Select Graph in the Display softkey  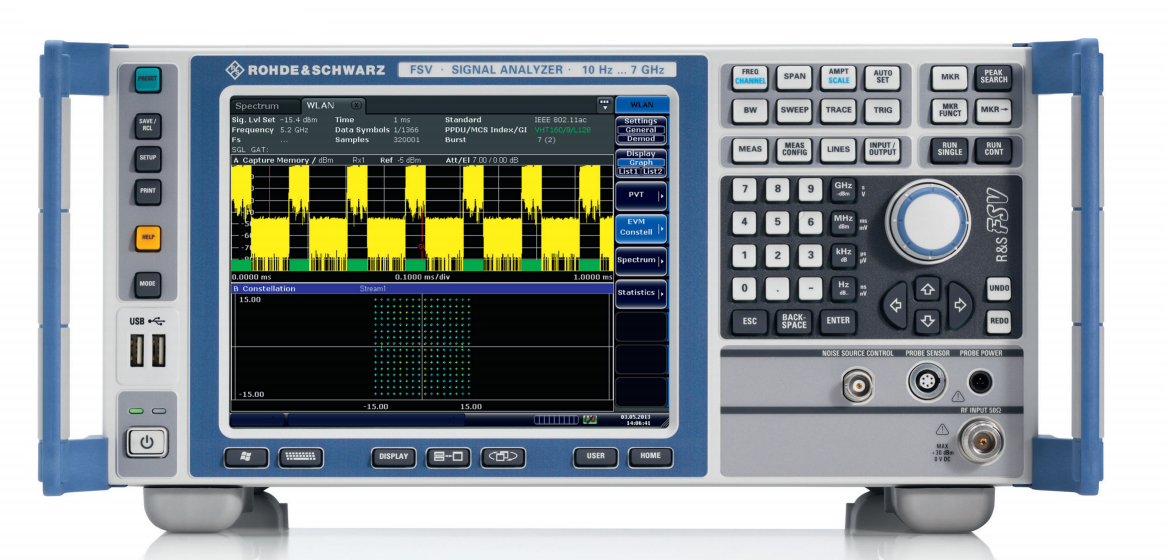[641, 162]
